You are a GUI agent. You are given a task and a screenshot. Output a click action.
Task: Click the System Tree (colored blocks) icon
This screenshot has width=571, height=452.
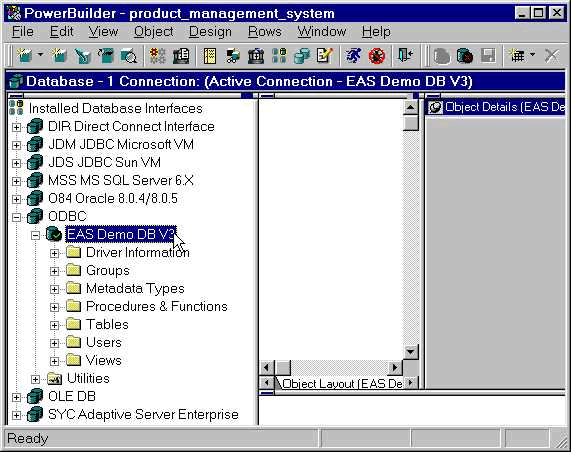tap(279, 56)
